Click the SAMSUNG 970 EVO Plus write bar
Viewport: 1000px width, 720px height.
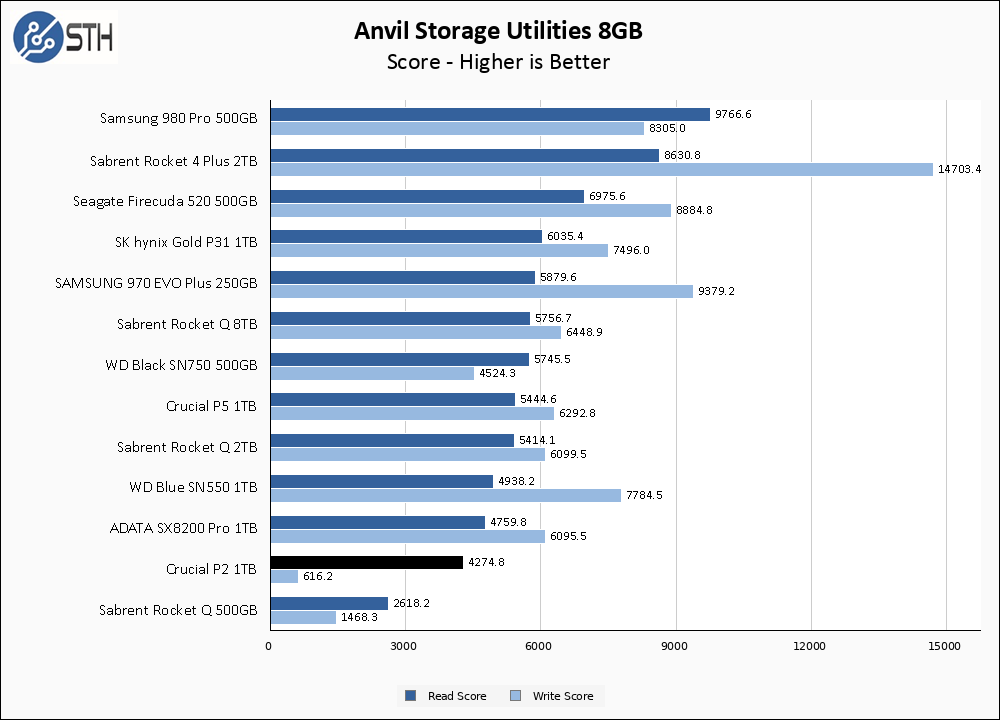point(481,292)
